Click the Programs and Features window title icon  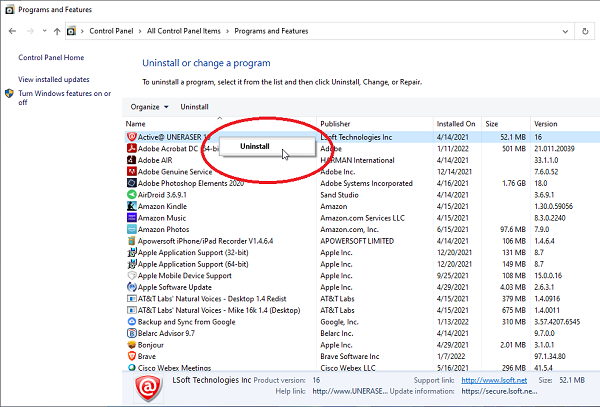click(x=10, y=10)
